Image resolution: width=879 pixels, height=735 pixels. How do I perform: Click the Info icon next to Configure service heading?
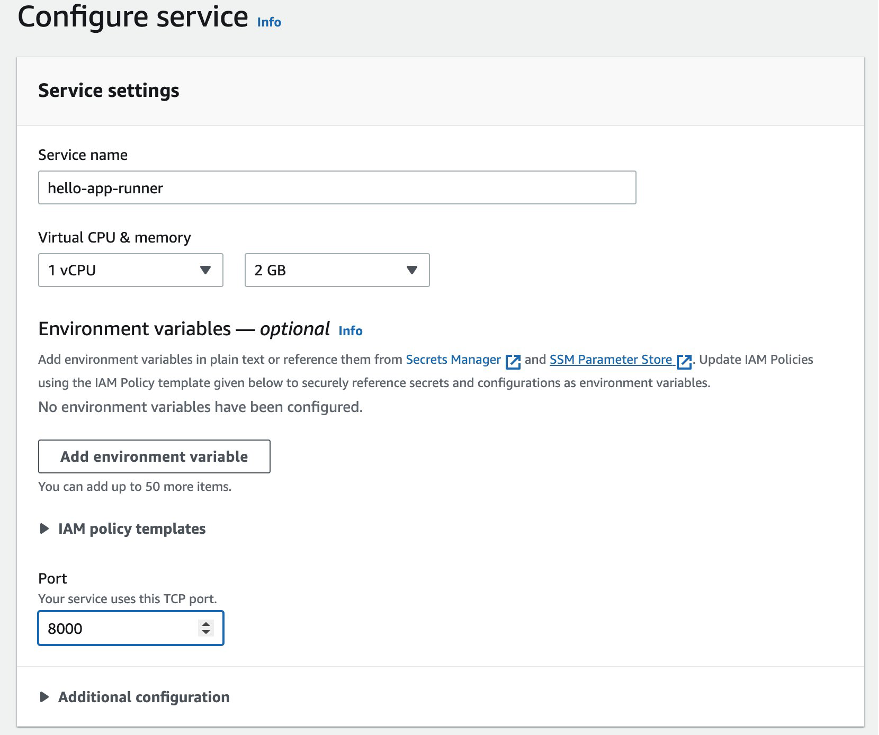[x=268, y=22]
